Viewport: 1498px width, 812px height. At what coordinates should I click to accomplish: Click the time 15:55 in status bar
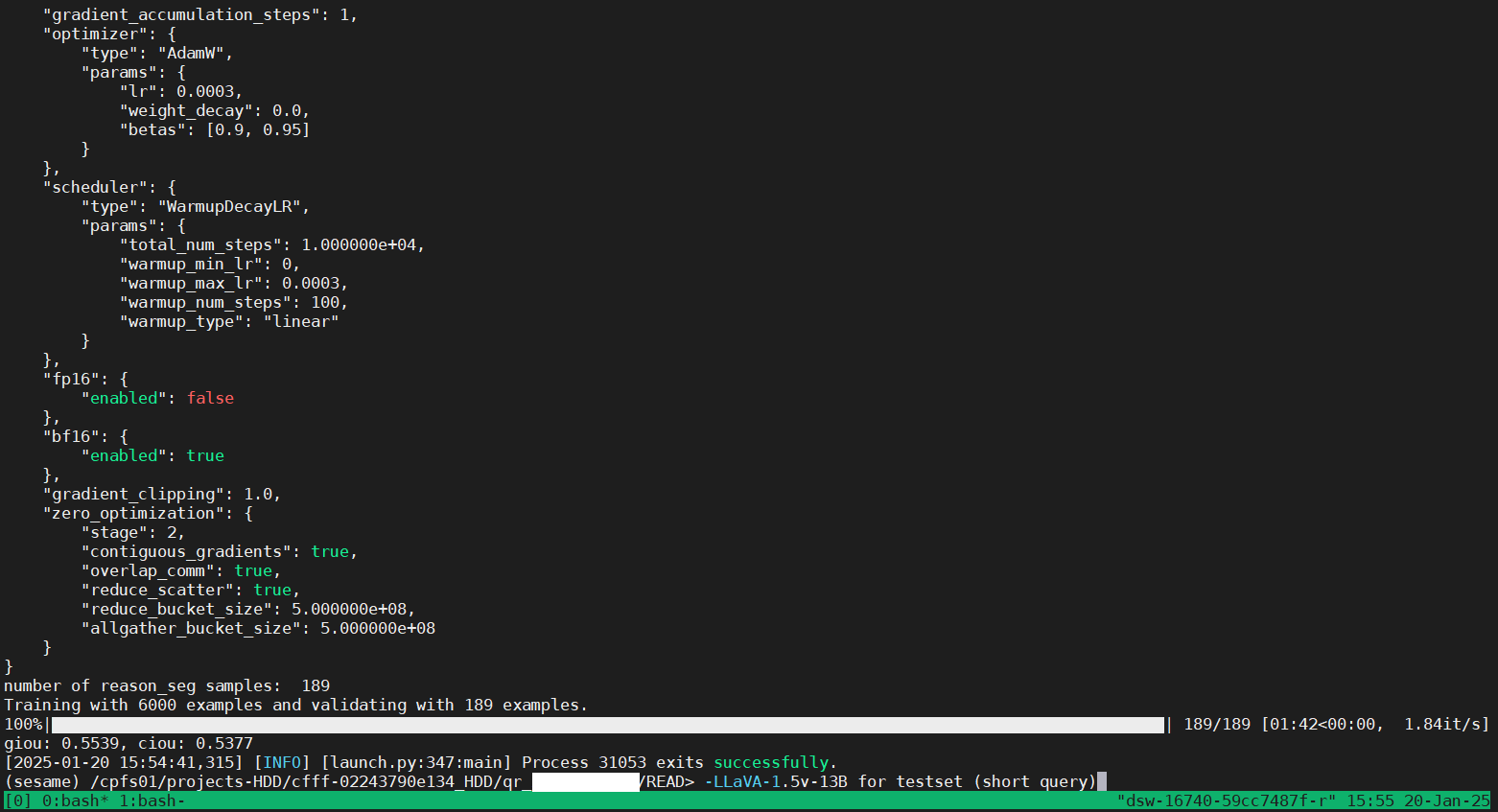click(1370, 800)
